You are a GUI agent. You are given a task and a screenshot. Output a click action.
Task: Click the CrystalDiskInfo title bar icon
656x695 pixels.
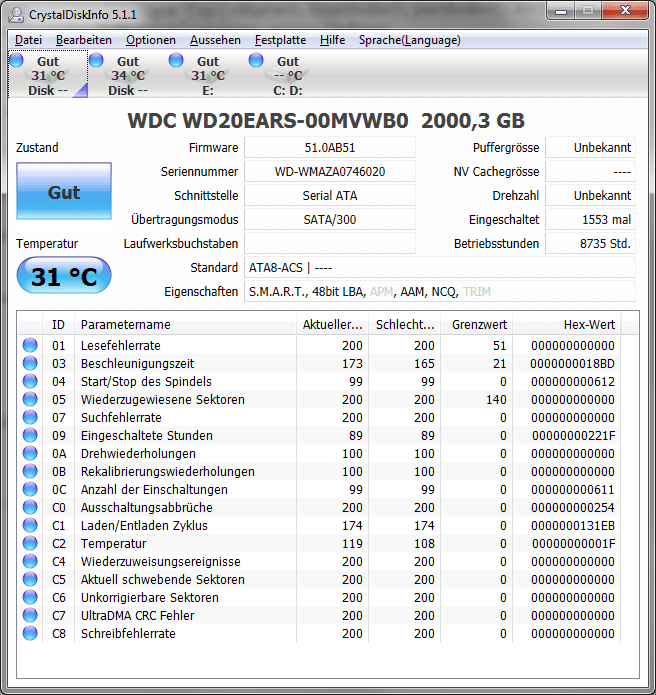click(16, 15)
